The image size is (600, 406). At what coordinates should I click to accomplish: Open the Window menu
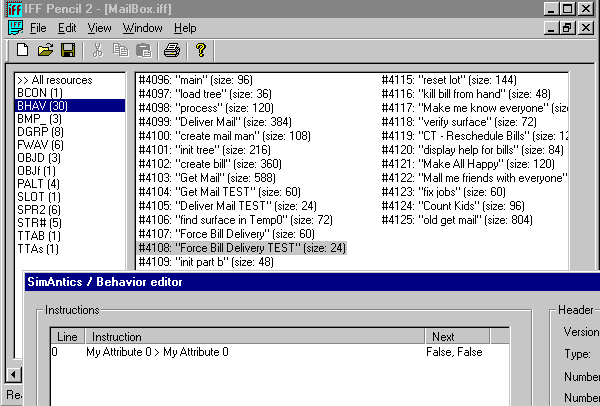142,28
